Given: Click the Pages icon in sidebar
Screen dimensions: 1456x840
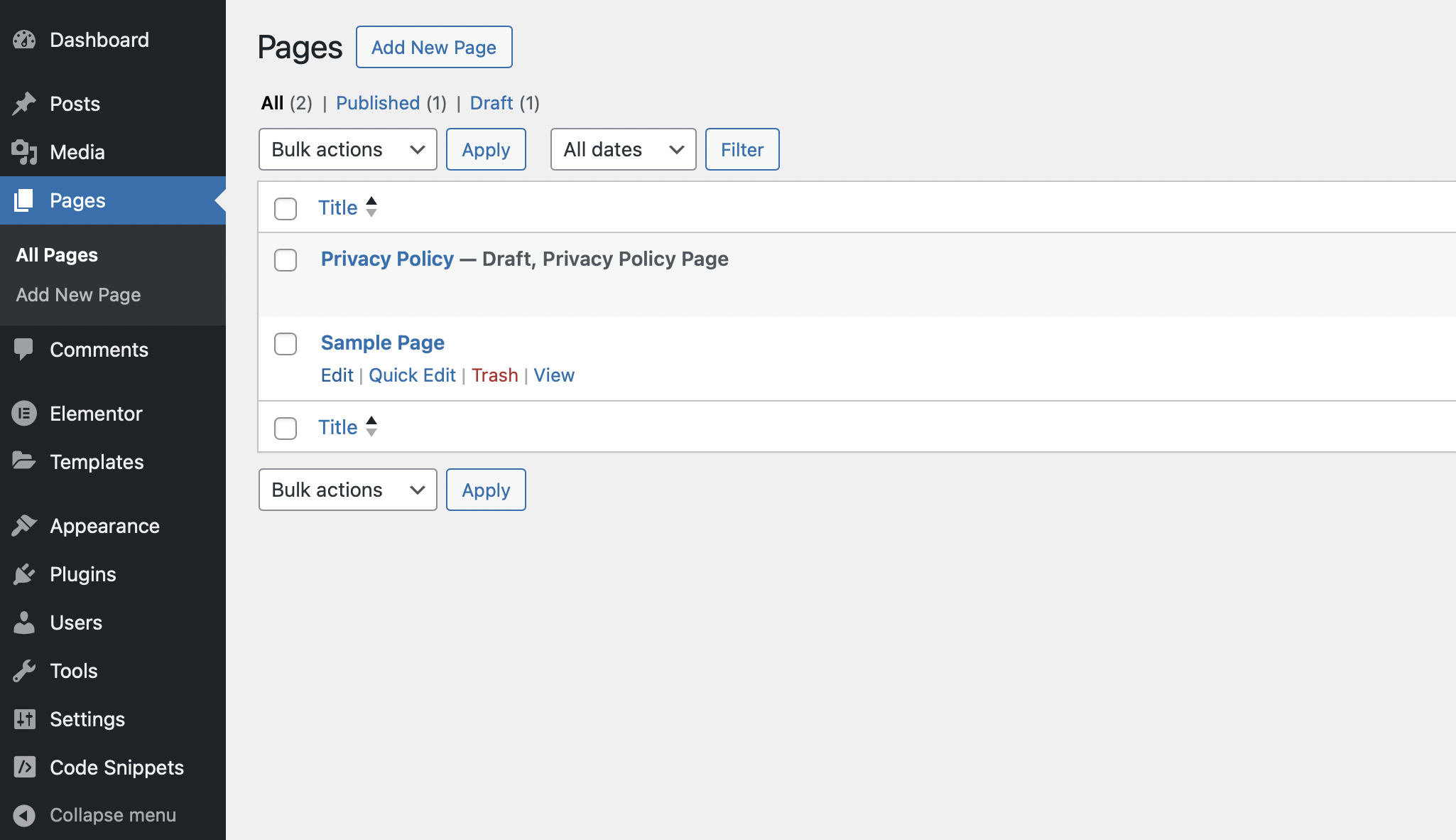Looking at the screenshot, I should [x=25, y=199].
